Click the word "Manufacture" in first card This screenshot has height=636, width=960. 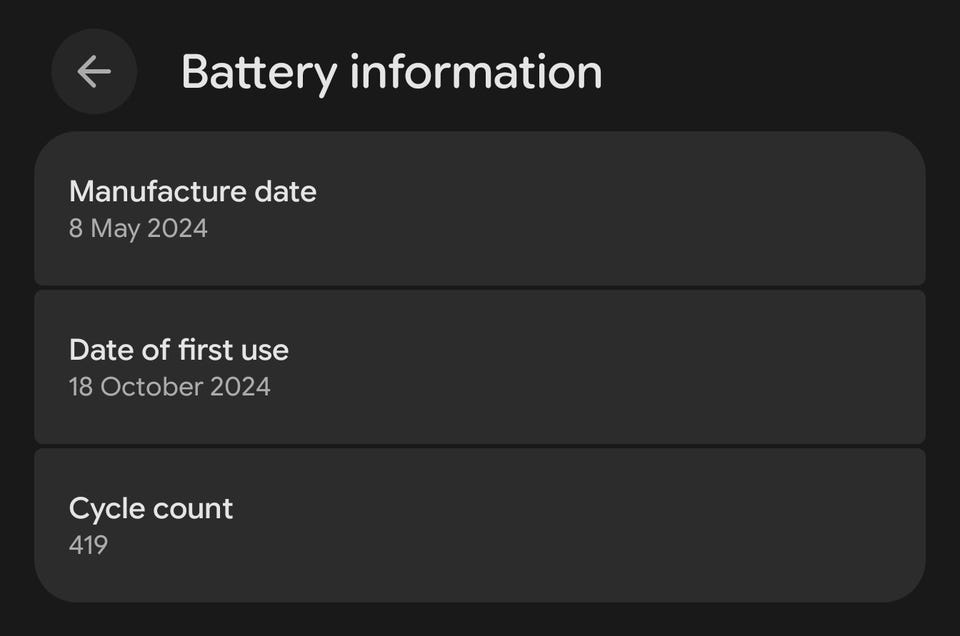[158, 191]
